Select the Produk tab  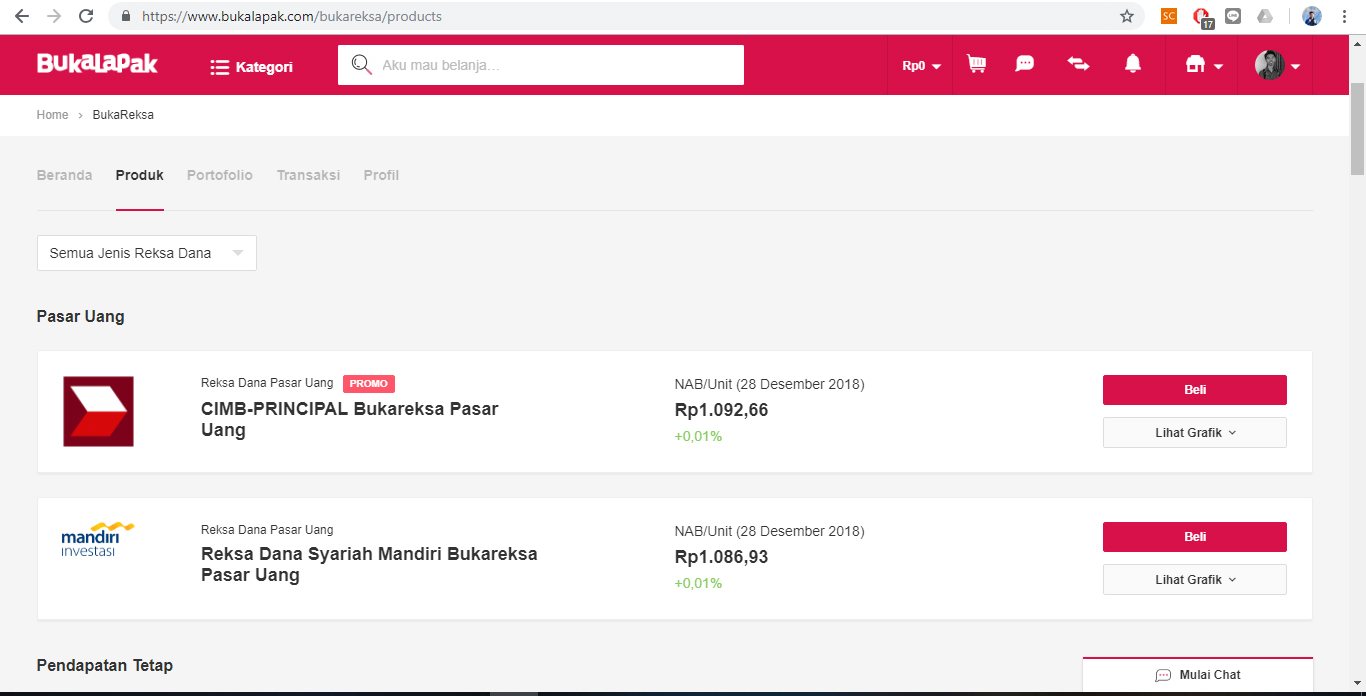[x=140, y=175]
